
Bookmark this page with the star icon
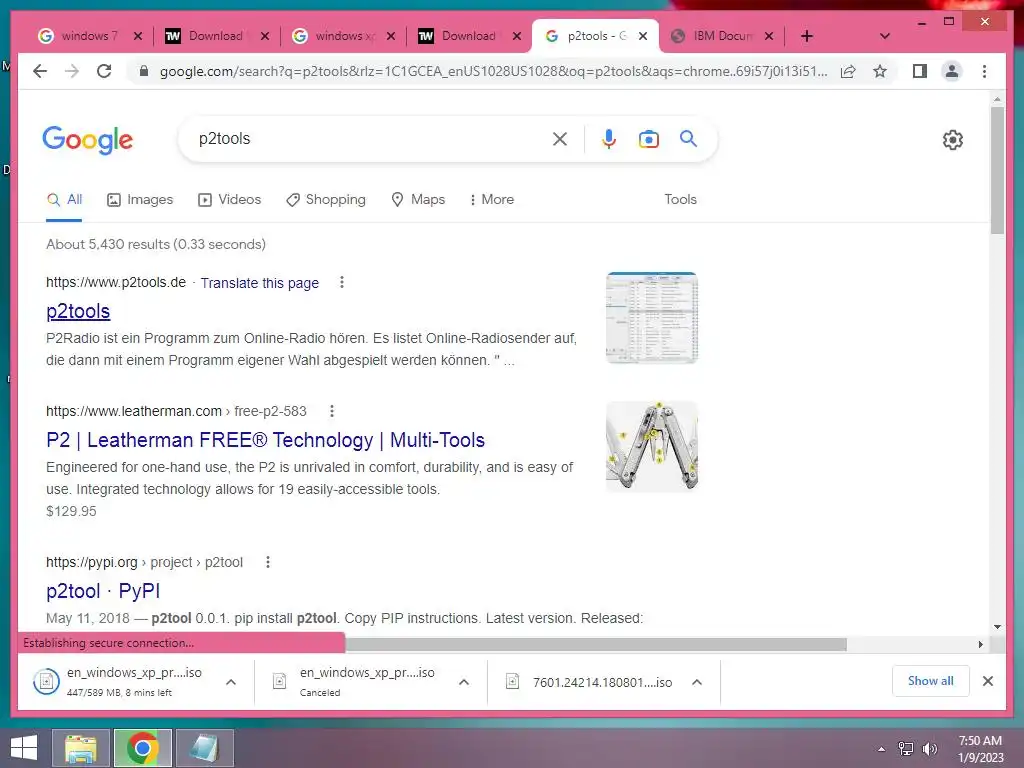(x=880, y=71)
